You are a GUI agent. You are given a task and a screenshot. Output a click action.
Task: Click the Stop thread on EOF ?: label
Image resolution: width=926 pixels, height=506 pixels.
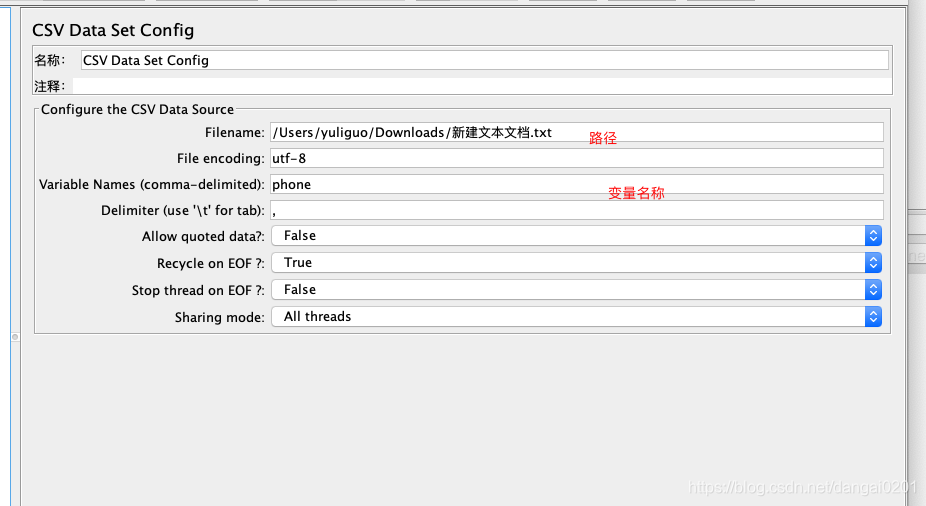pyautogui.click(x=198, y=290)
